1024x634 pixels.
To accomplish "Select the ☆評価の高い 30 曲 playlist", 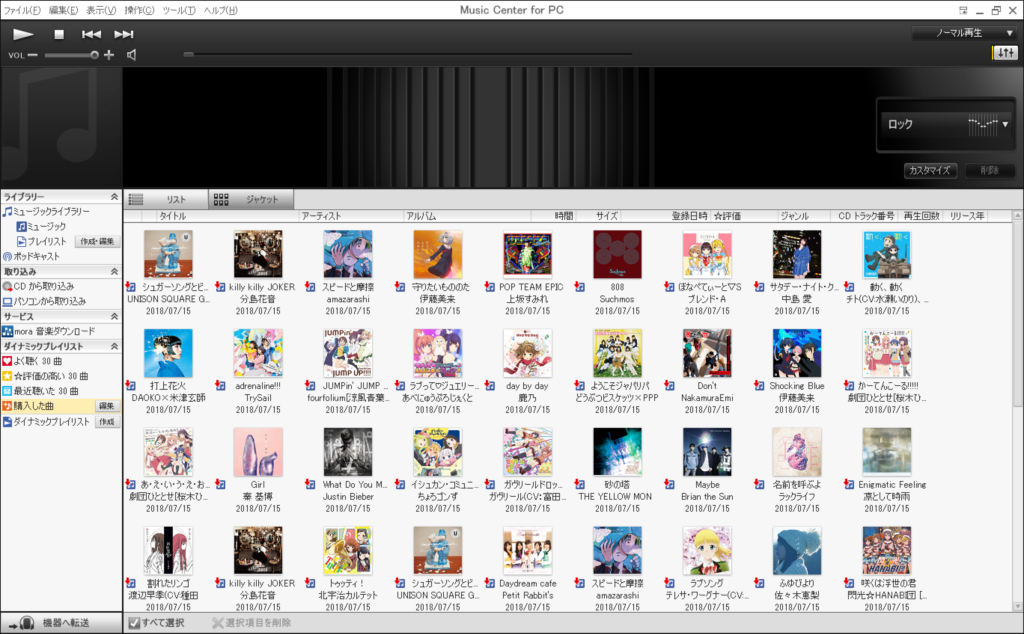I will [45, 376].
